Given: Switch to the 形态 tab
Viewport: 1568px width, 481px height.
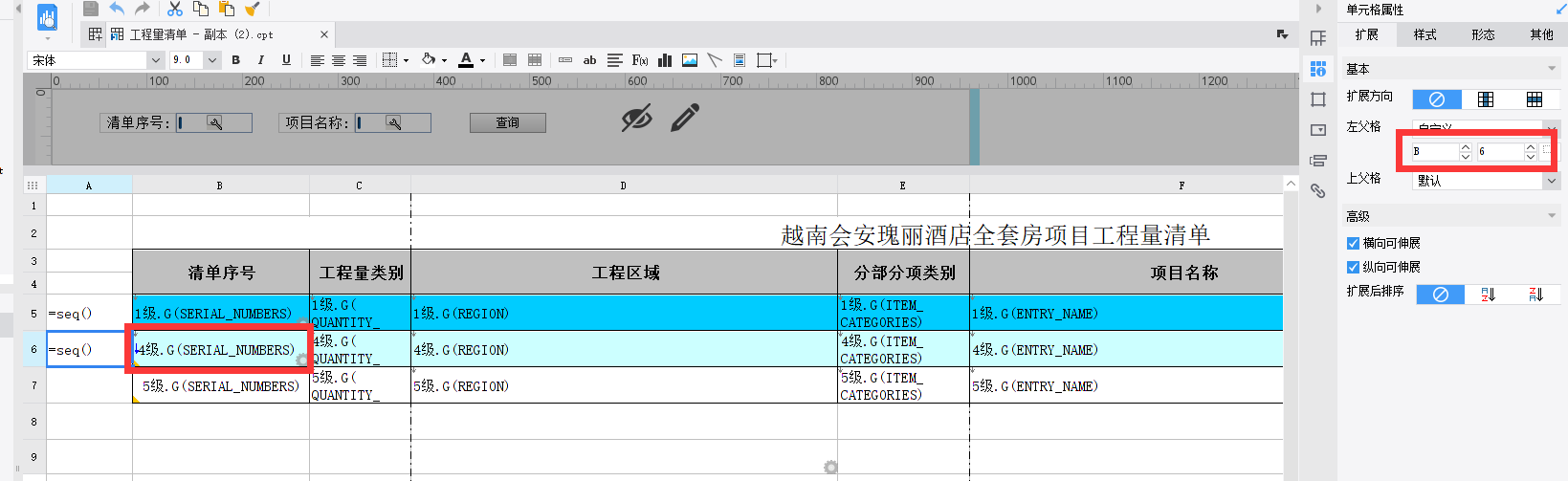Looking at the screenshot, I should tap(1484, 34).
